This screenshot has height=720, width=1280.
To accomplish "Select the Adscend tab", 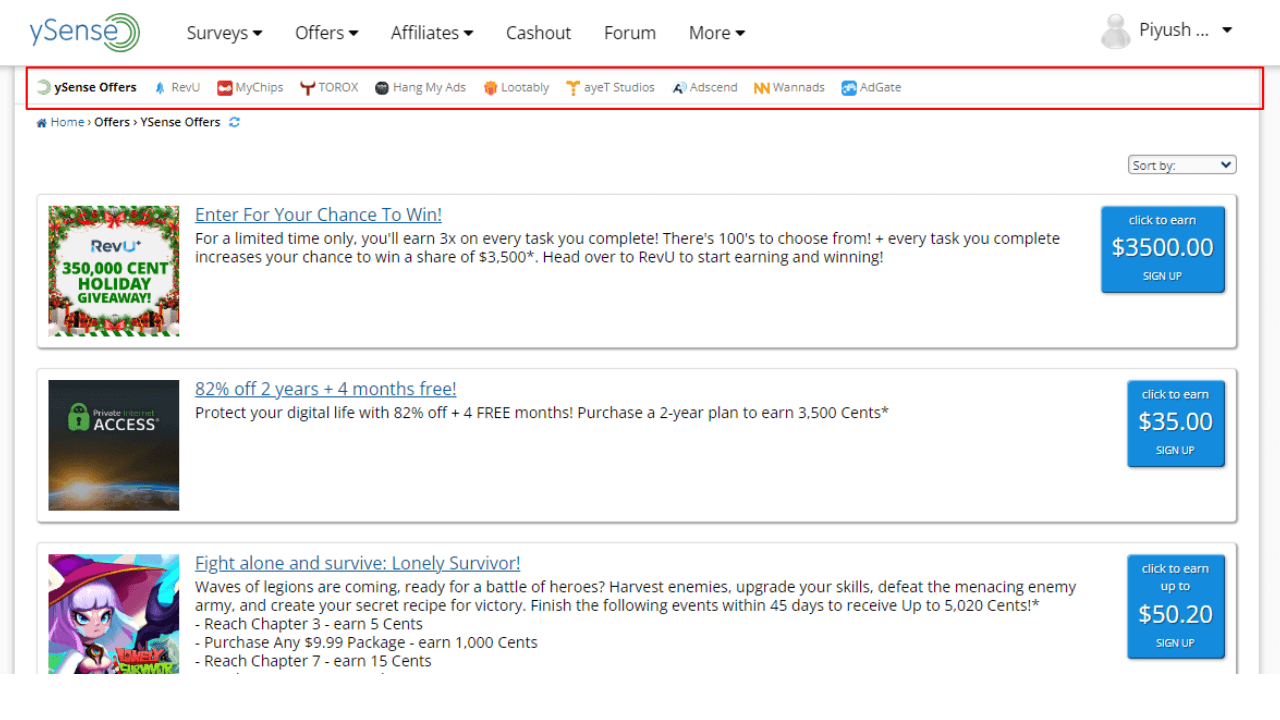I will [705, 88].
